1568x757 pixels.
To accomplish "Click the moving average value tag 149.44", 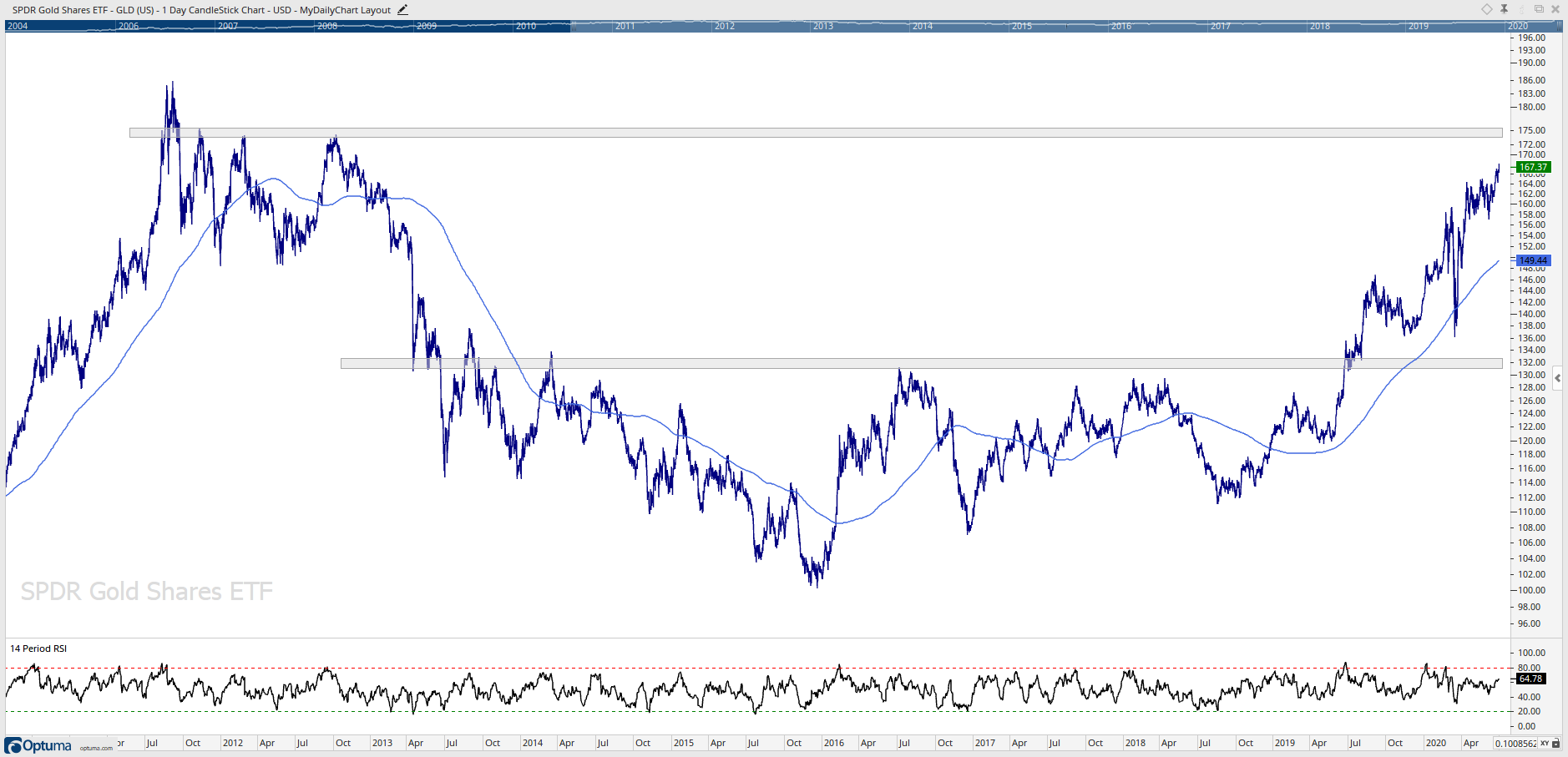I will coord(1533,260).
